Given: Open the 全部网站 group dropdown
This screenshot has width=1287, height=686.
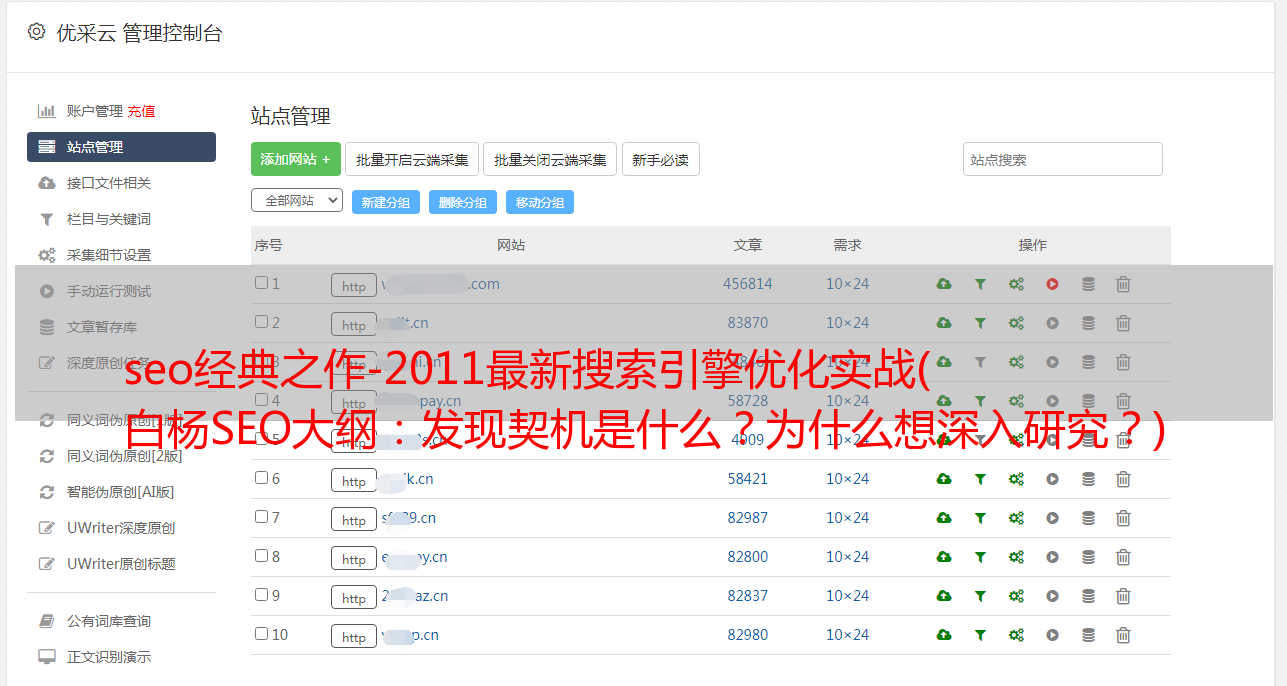Looking at the screenshot, I should tap(297, 201).
